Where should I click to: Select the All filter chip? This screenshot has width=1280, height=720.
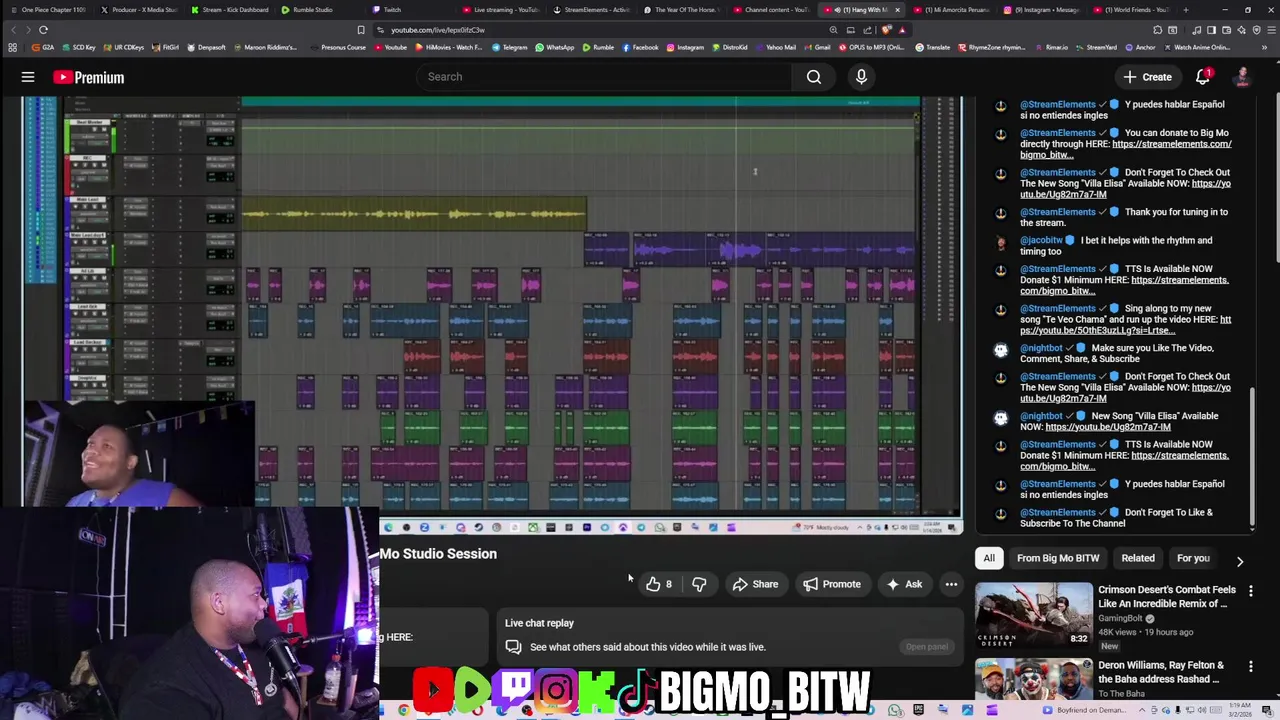tap(989, 558)
